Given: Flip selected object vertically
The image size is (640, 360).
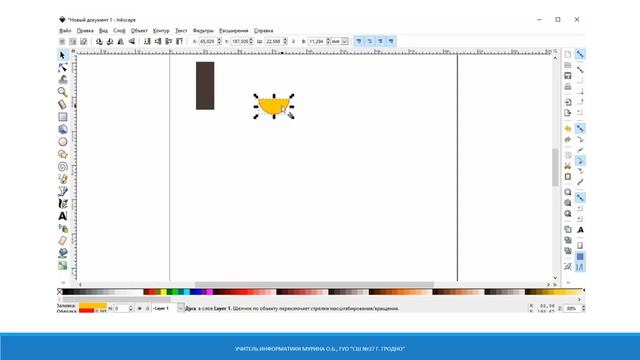Looking at the screenshot, I should (131, 41).
